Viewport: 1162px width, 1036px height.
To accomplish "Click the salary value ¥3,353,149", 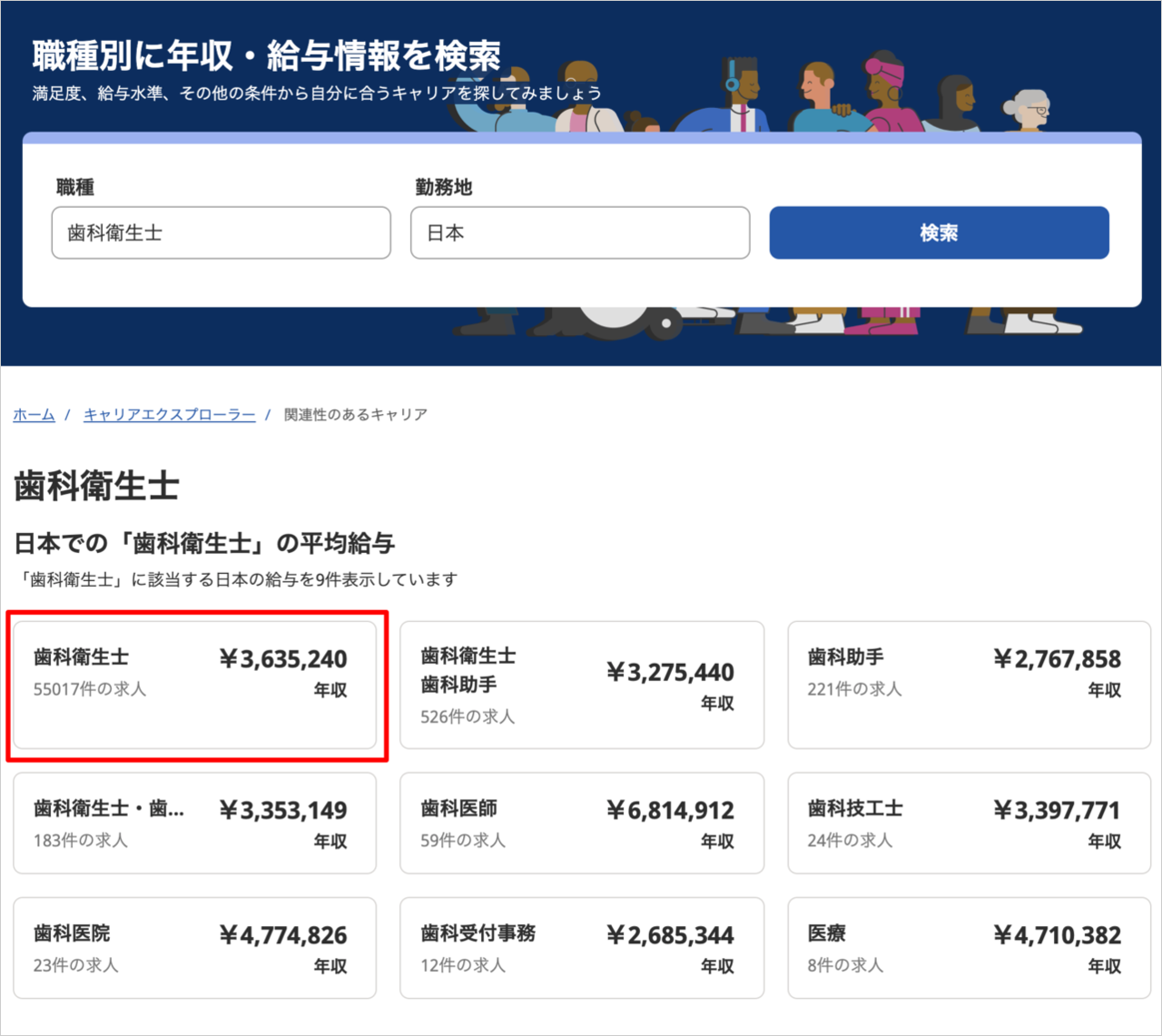I will coord(283,810).
